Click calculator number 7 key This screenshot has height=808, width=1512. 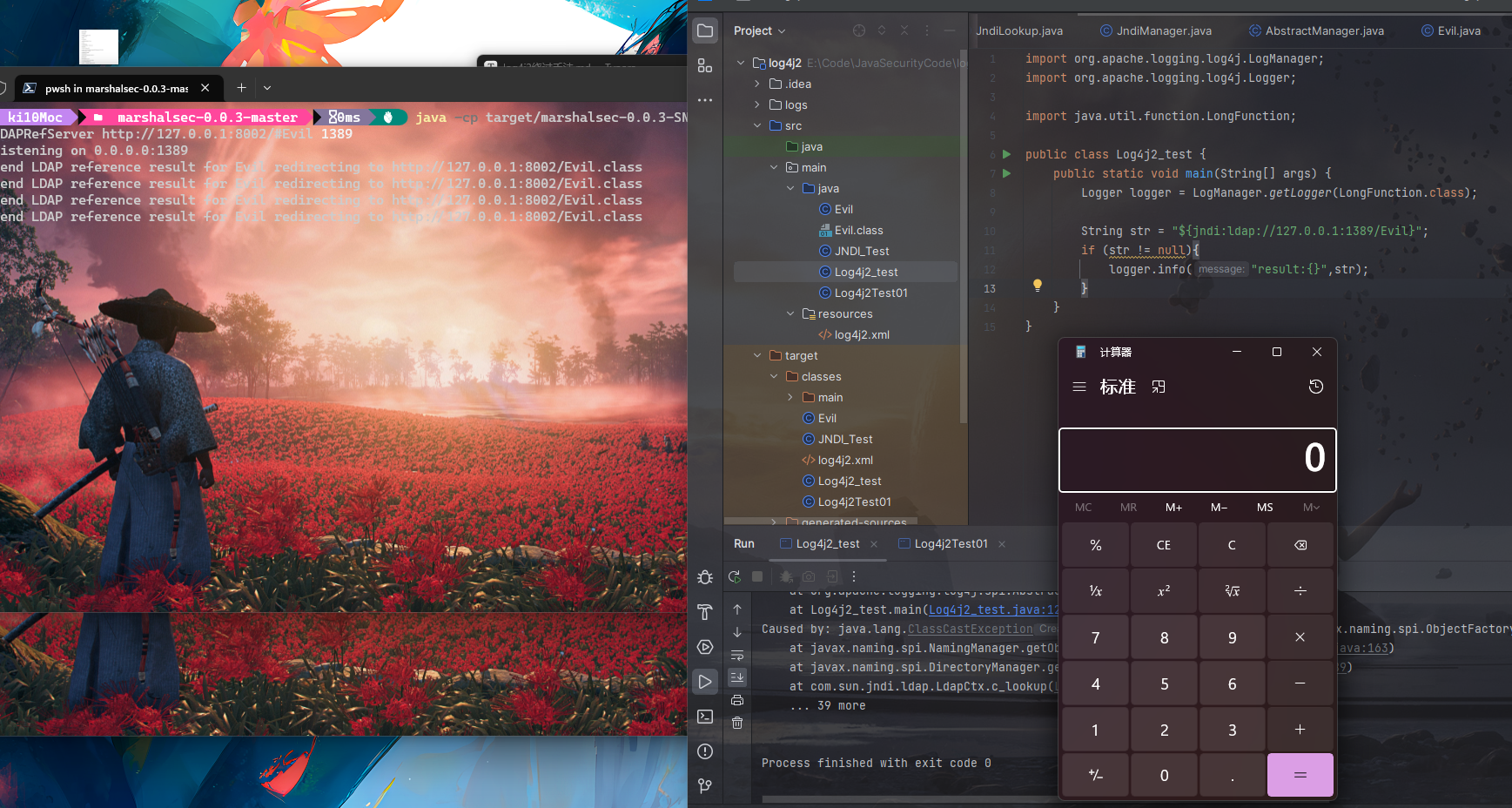click(x=1095, y=637)
